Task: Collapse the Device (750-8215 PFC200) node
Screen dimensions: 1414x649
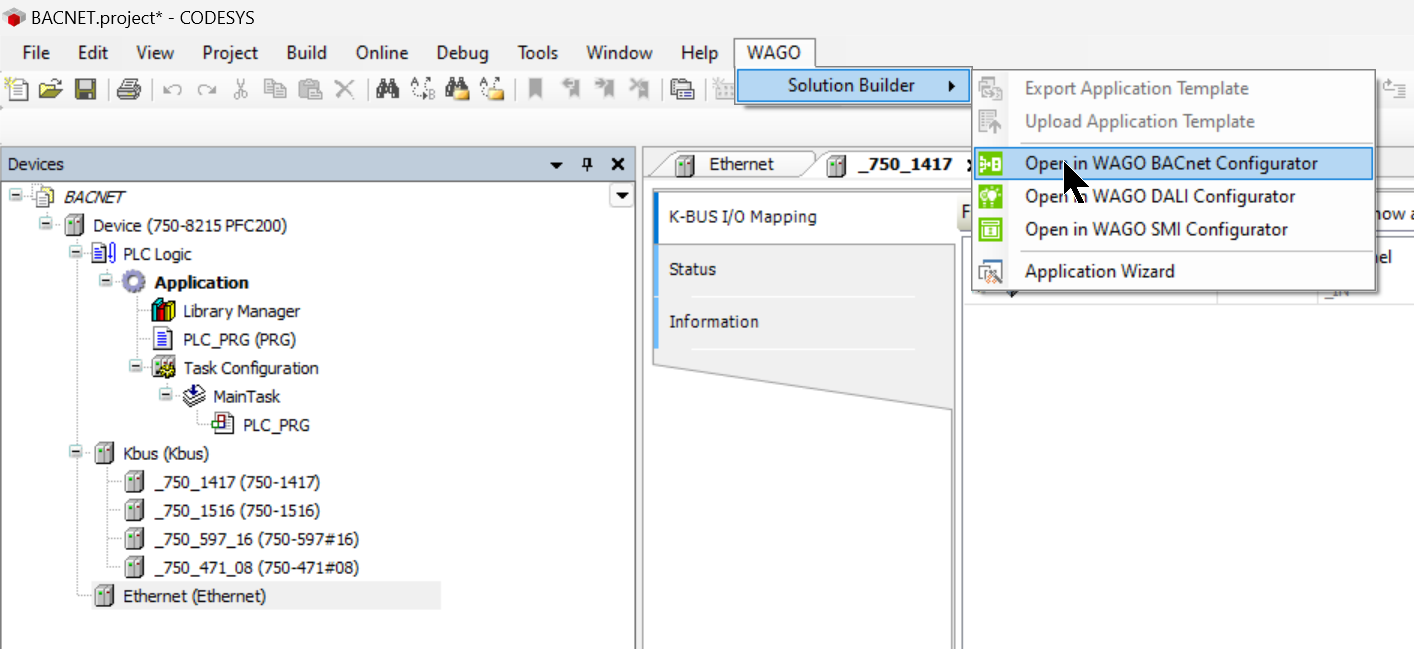Action: (45, 224)
